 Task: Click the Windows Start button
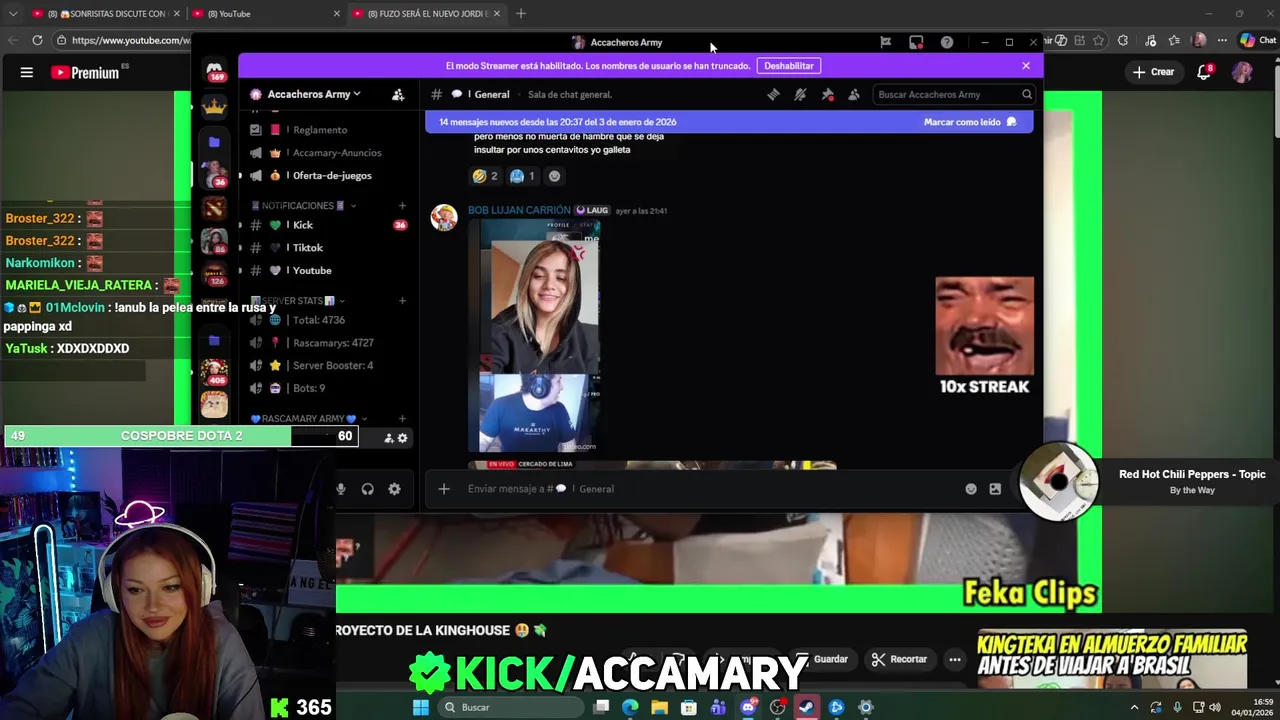pos(421,707)
